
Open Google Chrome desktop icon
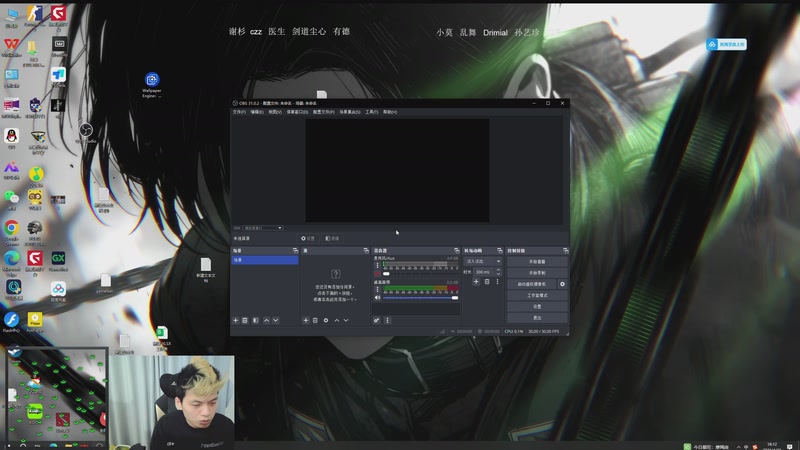11,232
